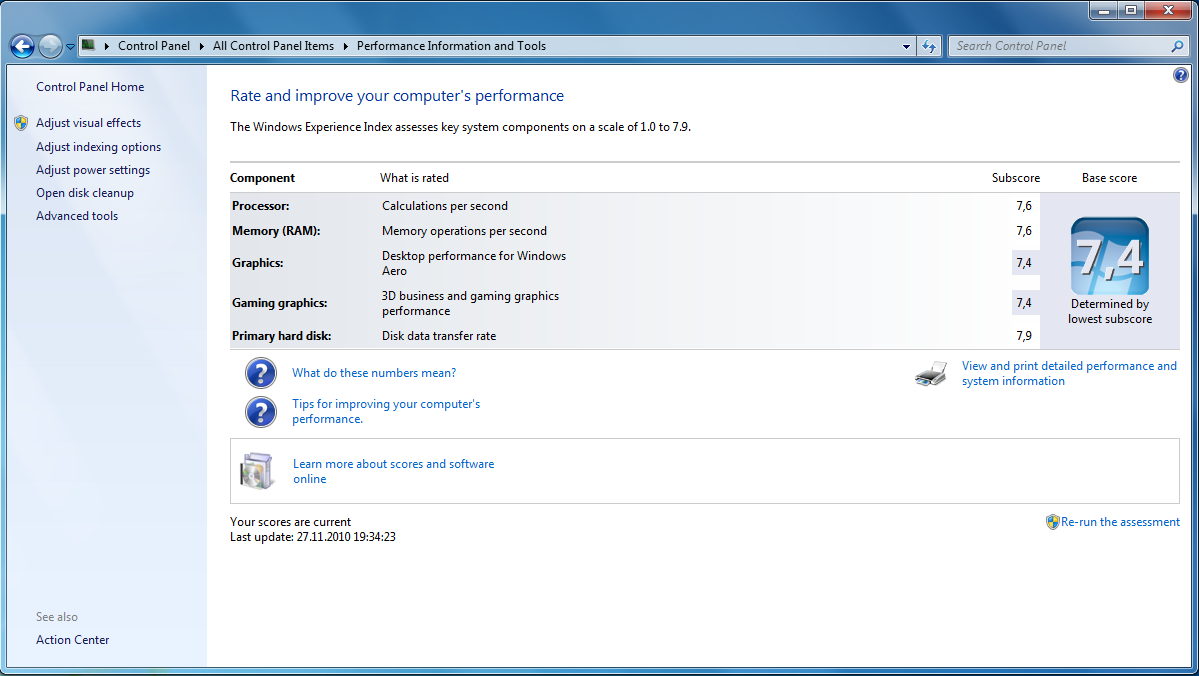Click the 7,4 base score badge

[x=1110, y=256]
